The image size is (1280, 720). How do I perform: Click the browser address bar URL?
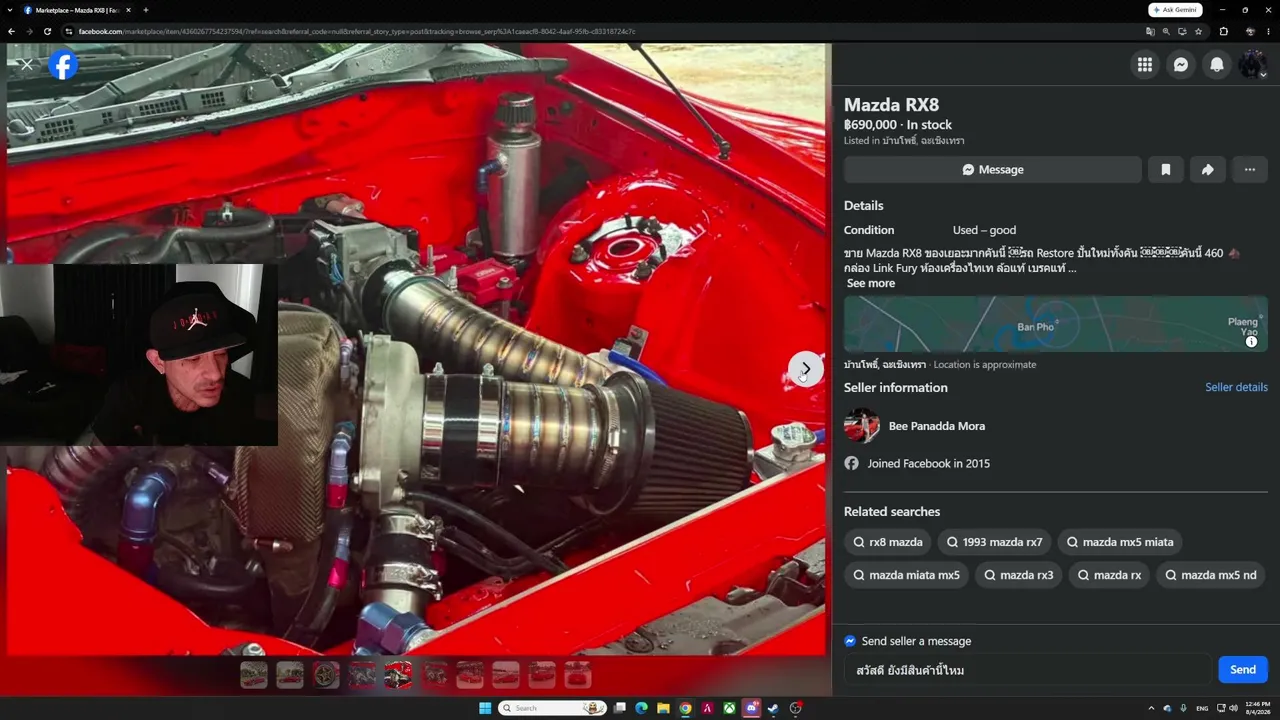pyautogui.click(x=357, y=31)
